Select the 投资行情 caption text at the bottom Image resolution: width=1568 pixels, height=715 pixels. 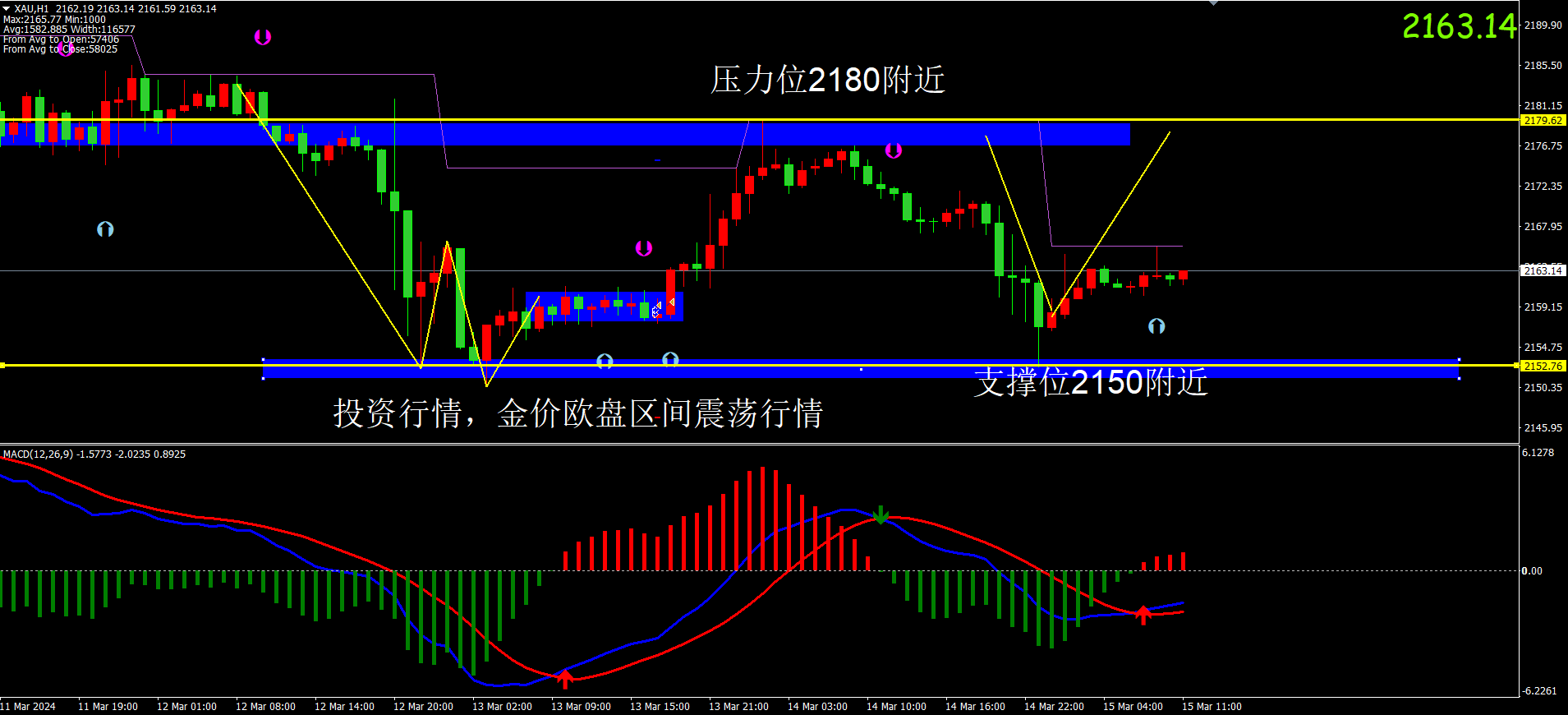(577, 413)
